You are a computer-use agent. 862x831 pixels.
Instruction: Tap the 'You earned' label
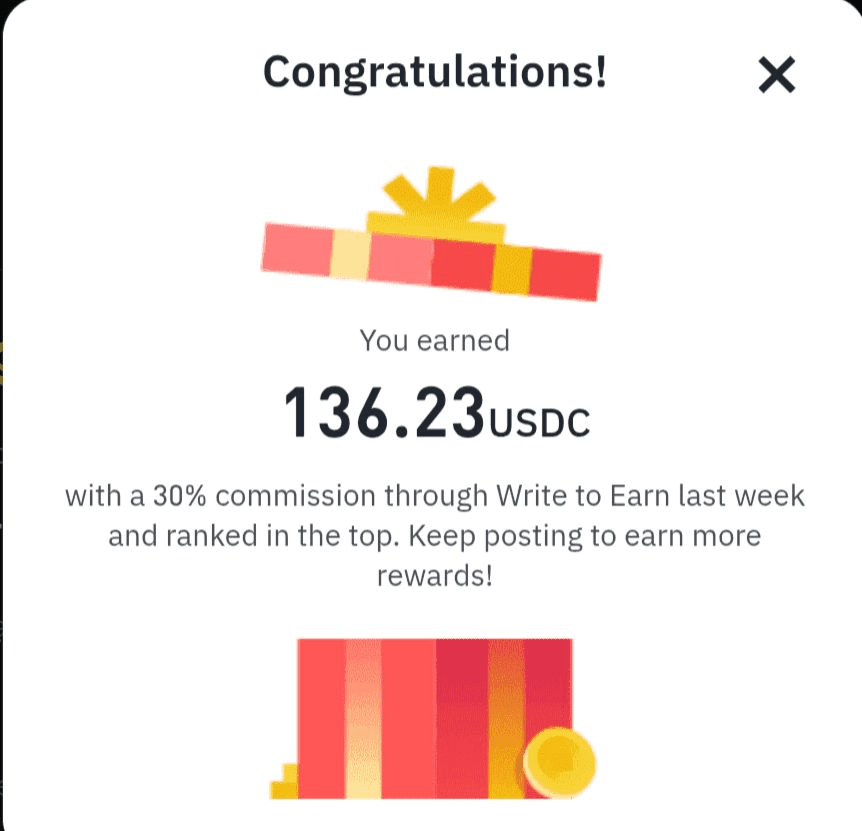pyautogui.click(x=435, y=341)
